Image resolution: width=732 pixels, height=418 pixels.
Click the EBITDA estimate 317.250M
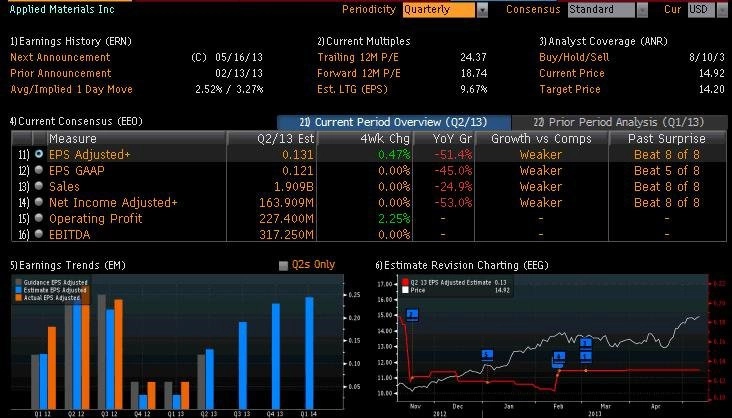pyautogui.click(x=286, y=234)
